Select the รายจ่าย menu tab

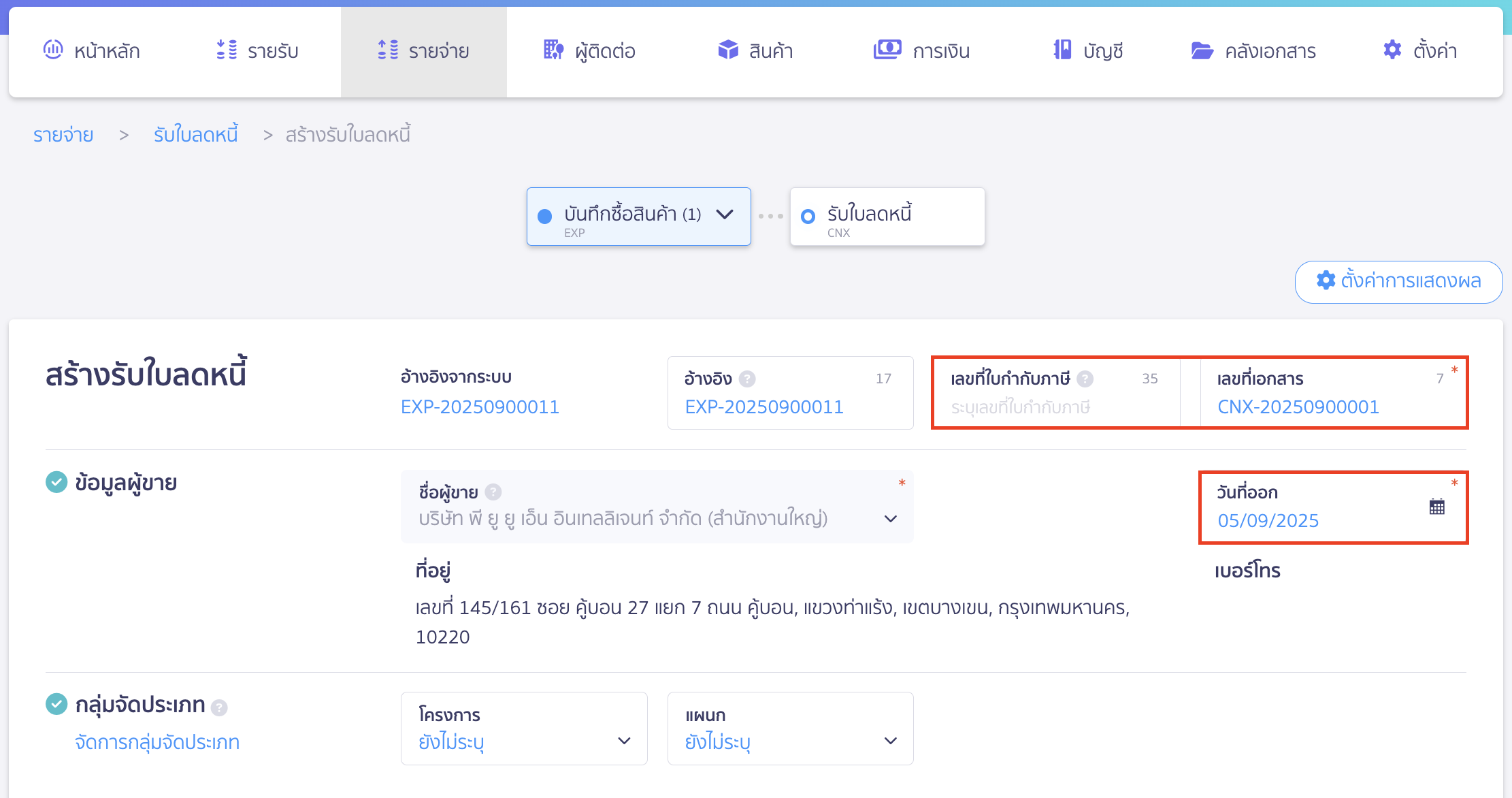[423, 51]
